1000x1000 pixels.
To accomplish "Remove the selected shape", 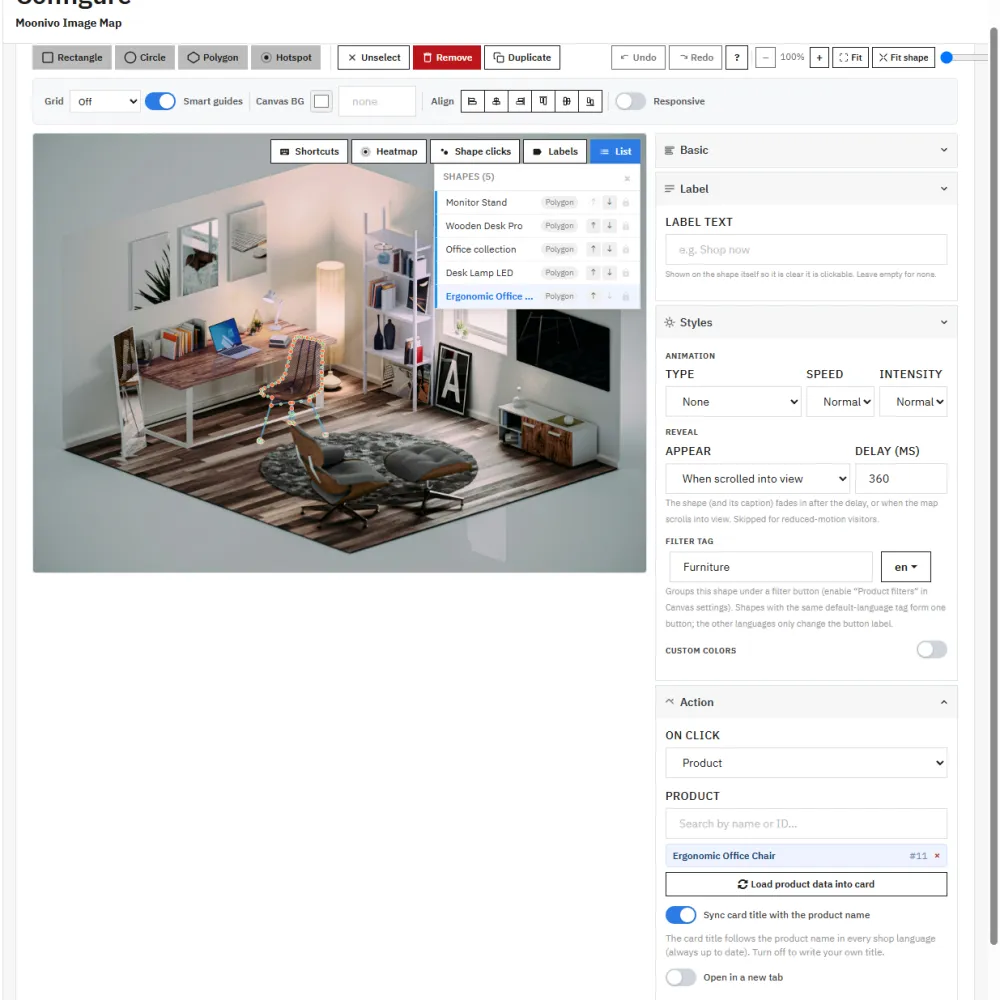I will [x=447, y=57].
